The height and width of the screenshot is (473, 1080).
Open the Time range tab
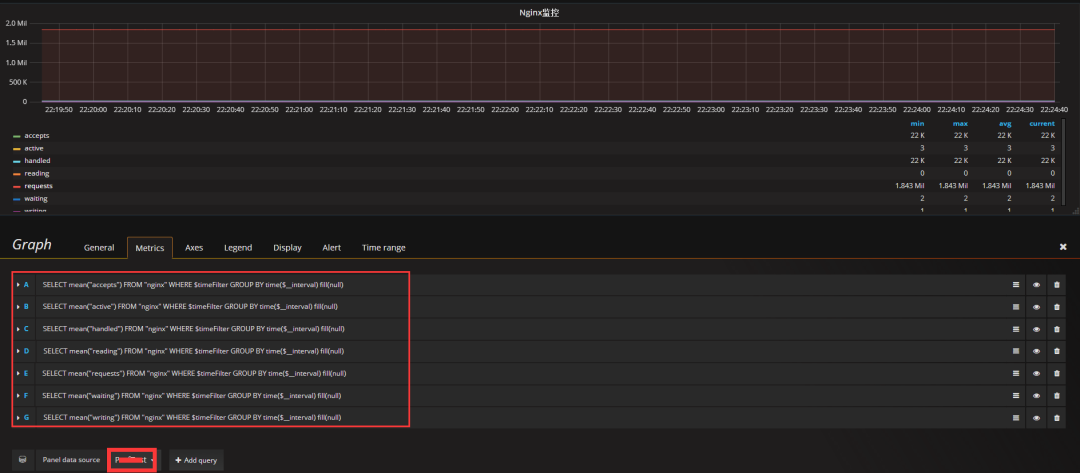[x=384, y=248]
